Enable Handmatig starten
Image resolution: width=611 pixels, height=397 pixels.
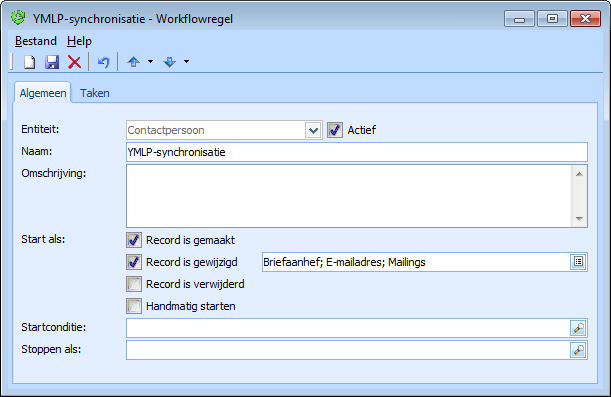(x=134, y=306)
